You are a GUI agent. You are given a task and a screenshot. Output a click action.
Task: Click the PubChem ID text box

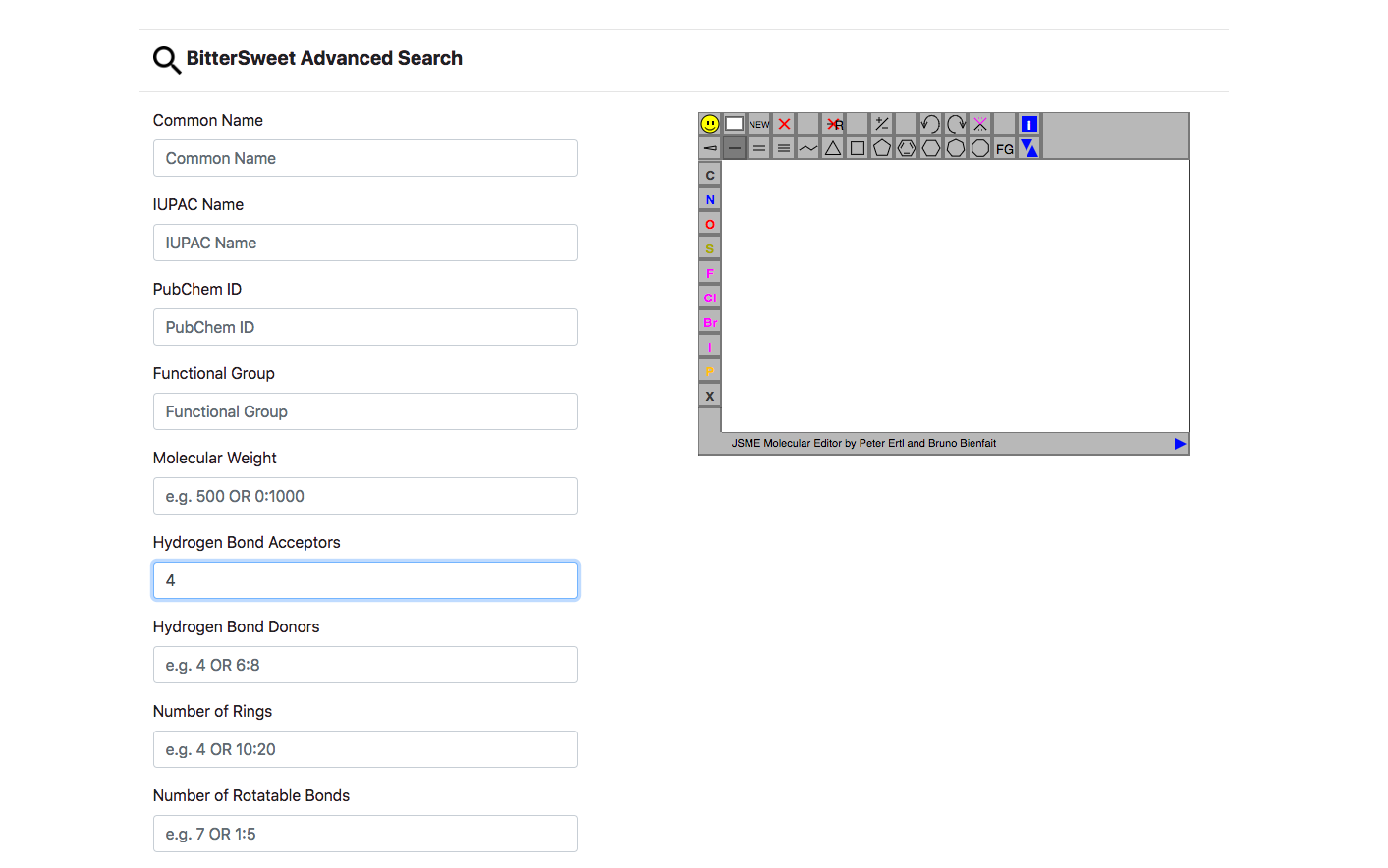pos(365,327)
